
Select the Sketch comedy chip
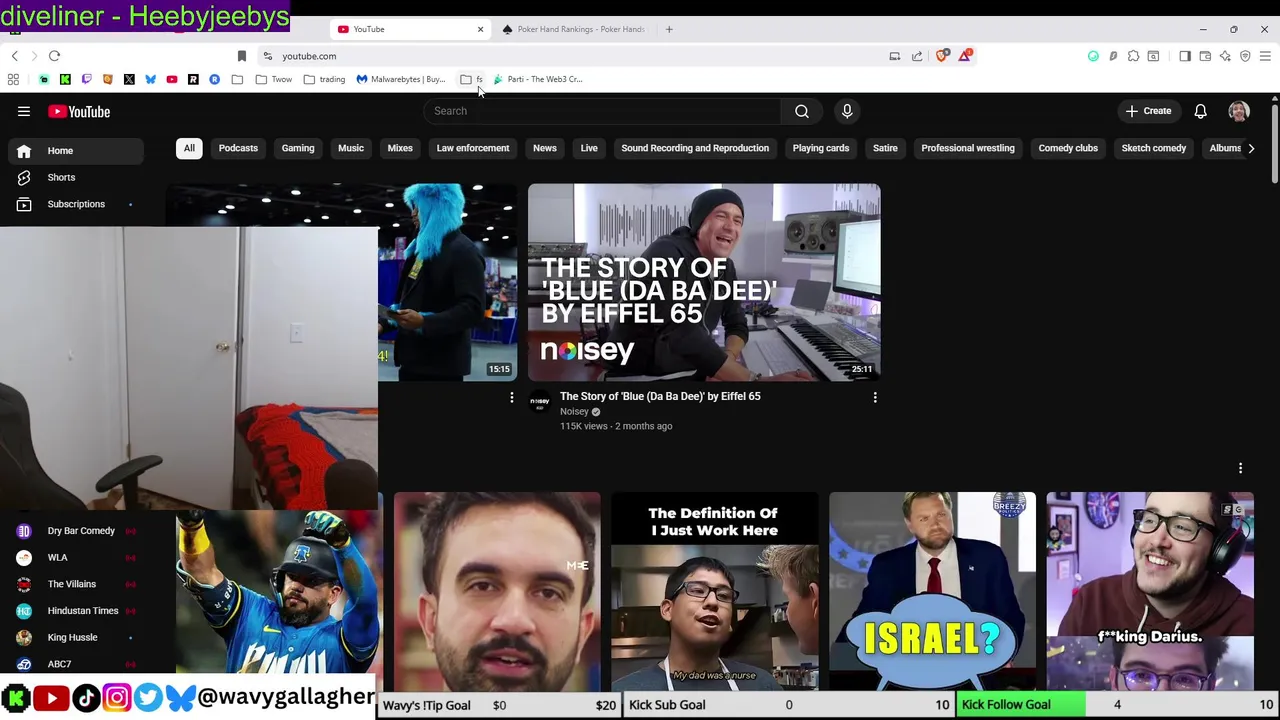[x=1154, y=148]
